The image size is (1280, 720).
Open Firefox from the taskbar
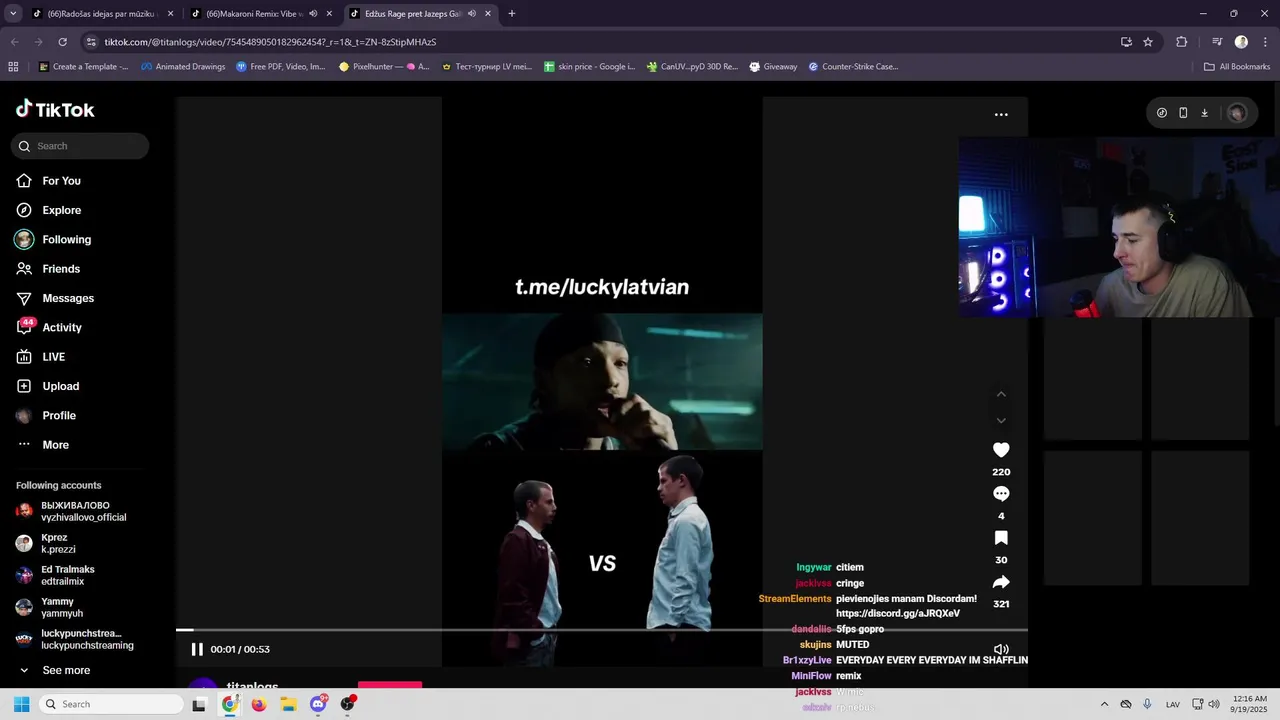(259, 704)
